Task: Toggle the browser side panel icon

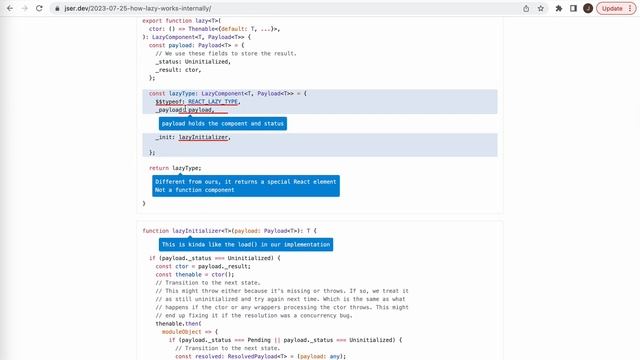Action: [573, 8]
